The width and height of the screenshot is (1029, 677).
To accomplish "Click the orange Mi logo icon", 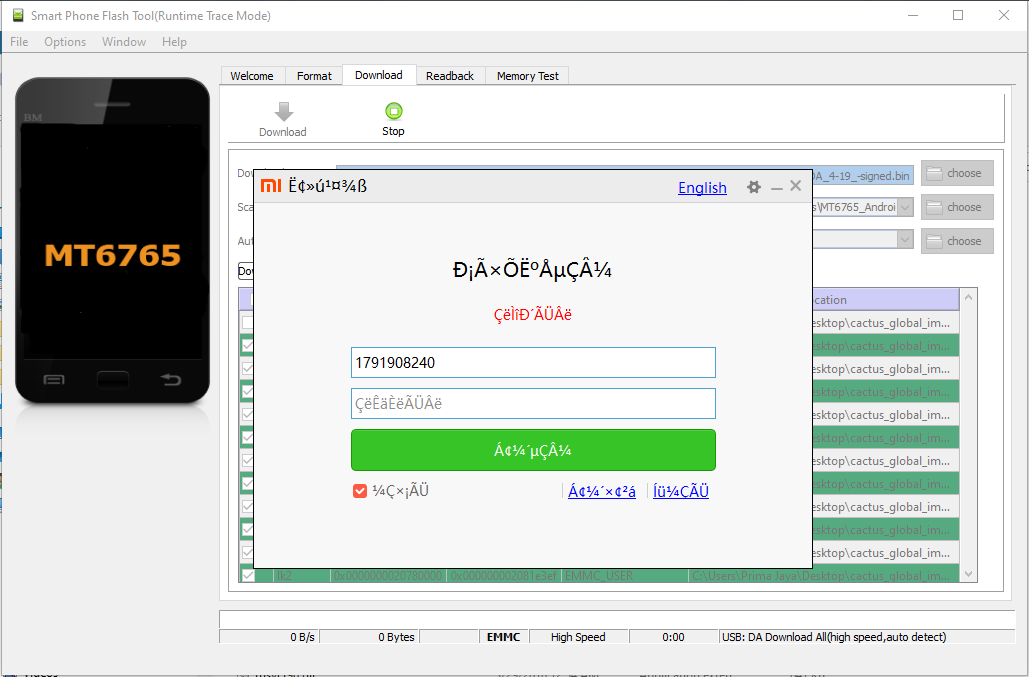I will [x=271, y=186].
